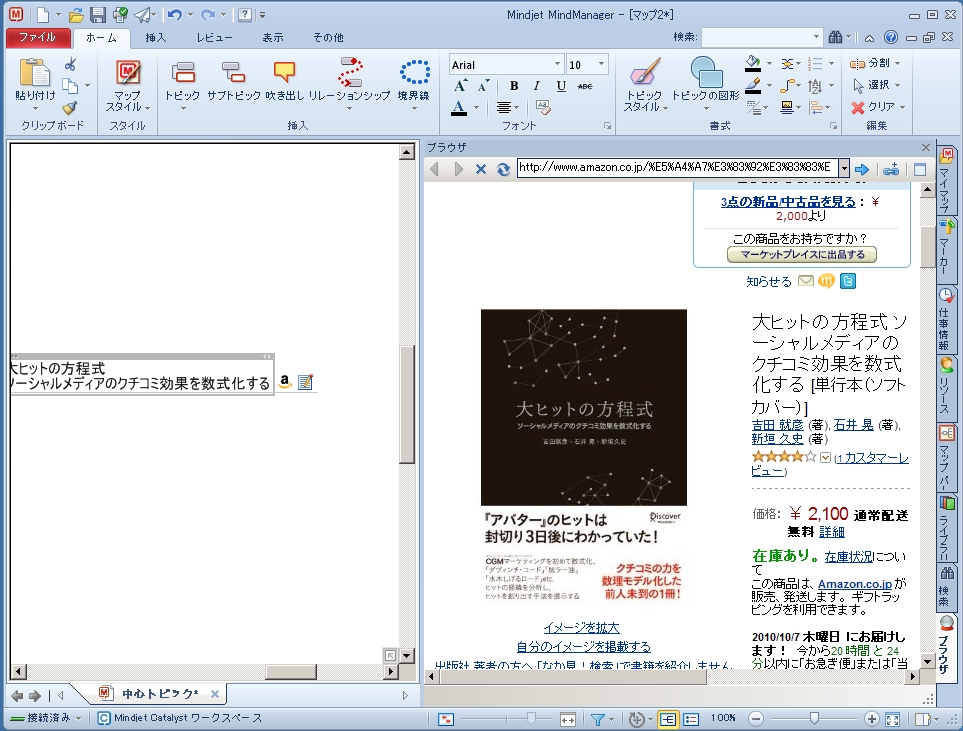
Task: Toggle Outline view in status bar
Action: pos(691,719)
